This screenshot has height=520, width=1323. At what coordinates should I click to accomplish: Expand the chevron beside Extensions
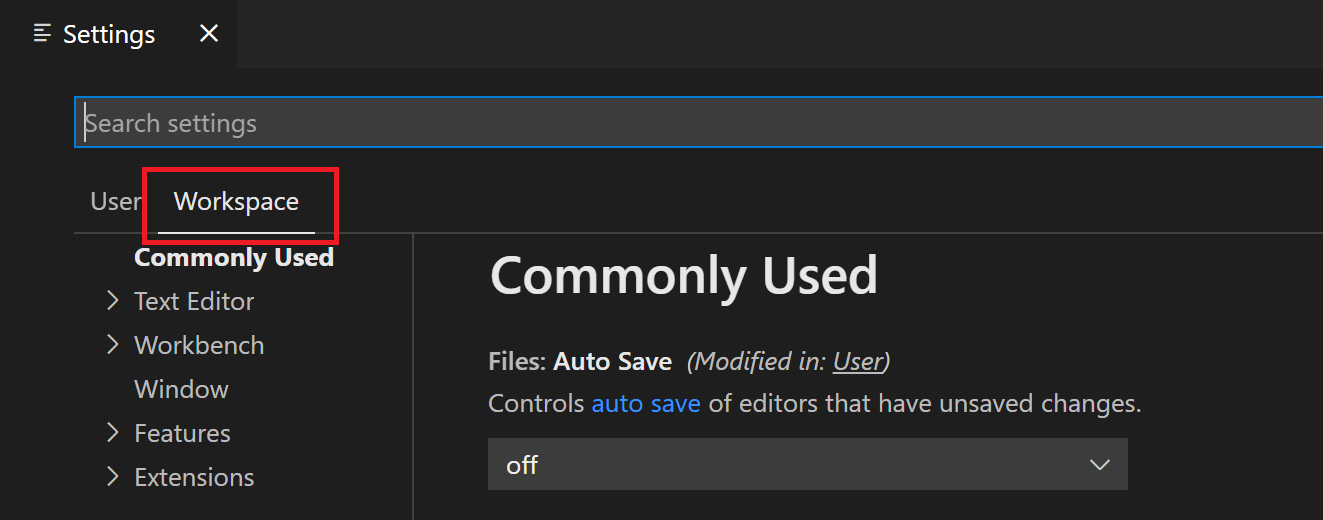coord(113,477)
